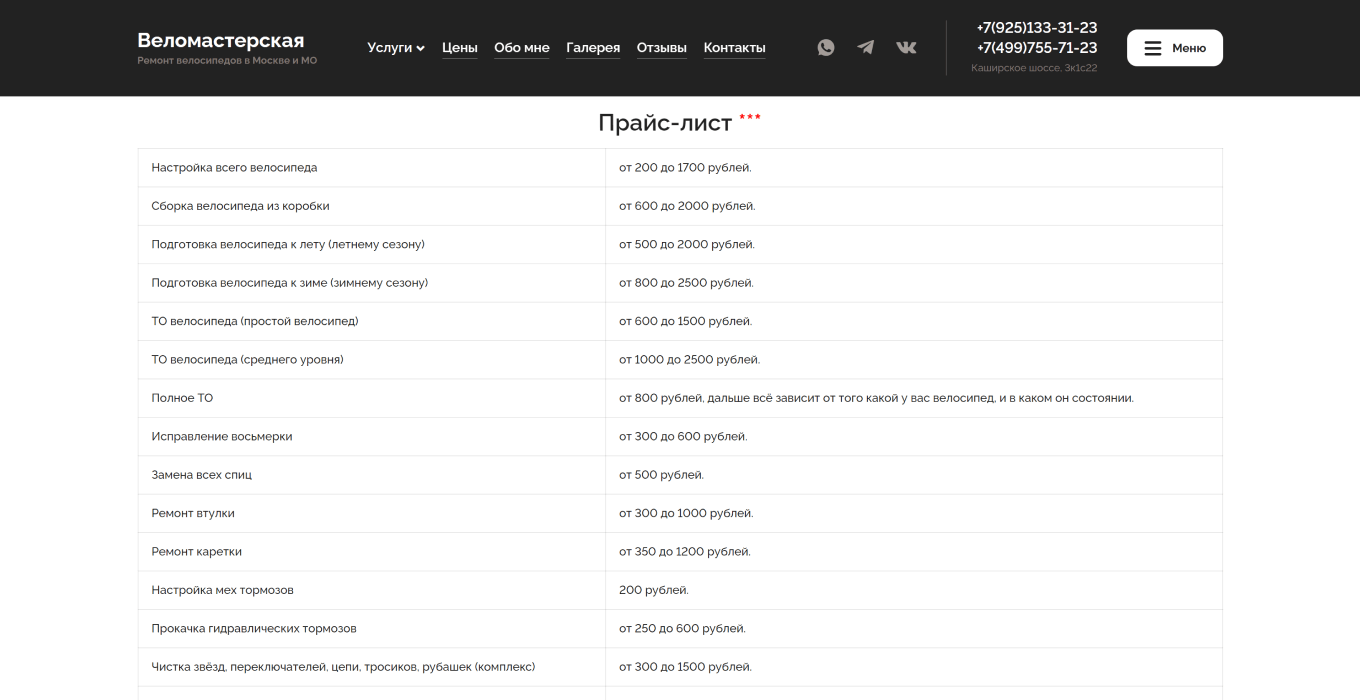Navigate to the Галерея section
The height and width of the screenshot is (700, 1360).
[x=593, y=48]
